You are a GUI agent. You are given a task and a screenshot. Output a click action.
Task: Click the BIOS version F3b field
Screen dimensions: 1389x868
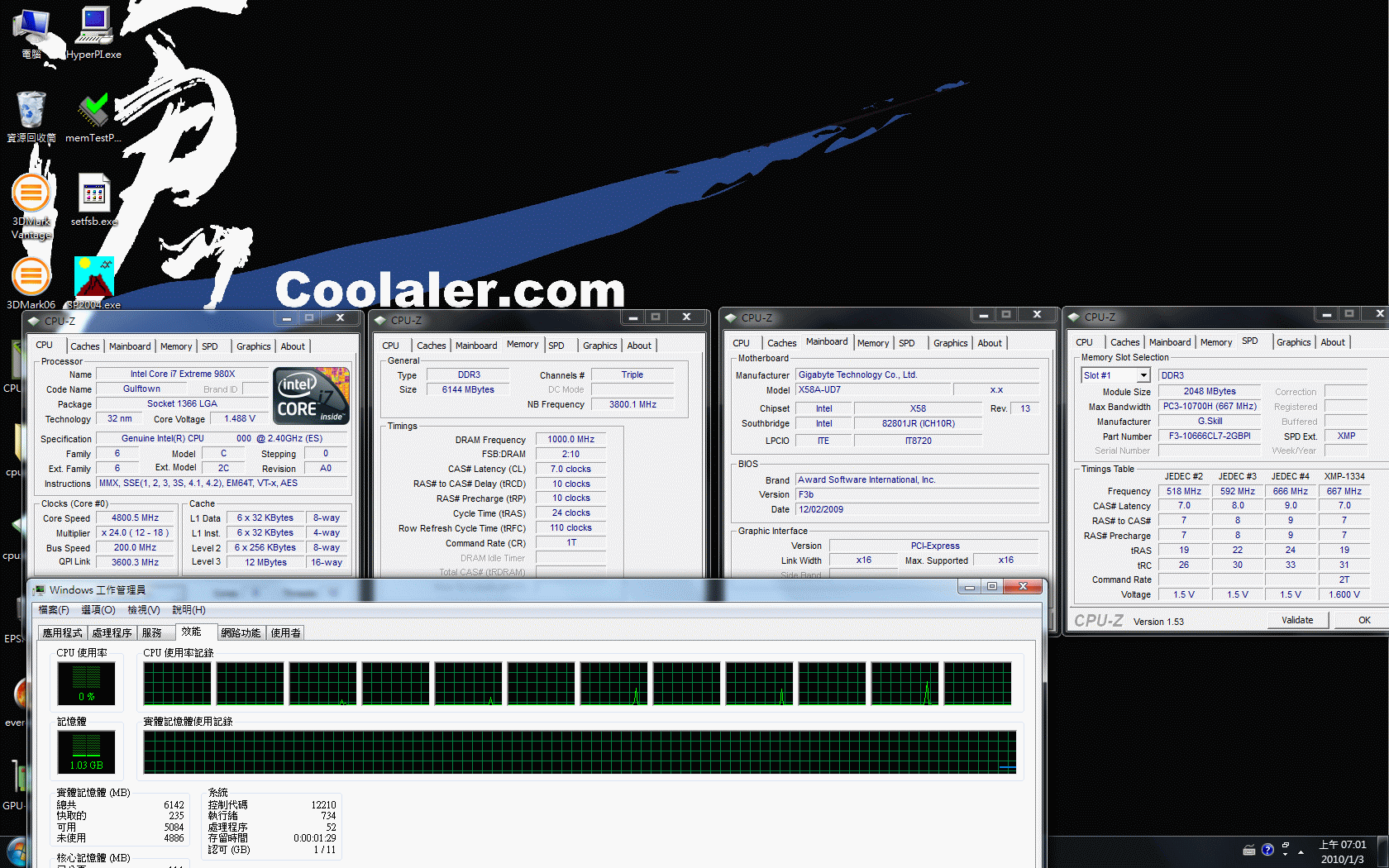(x=917, y=494)
